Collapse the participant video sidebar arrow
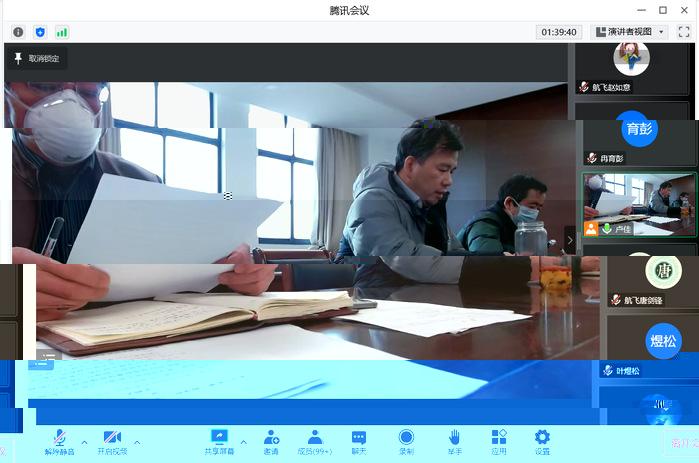The image size is (699, 463). tap(570, 240)
